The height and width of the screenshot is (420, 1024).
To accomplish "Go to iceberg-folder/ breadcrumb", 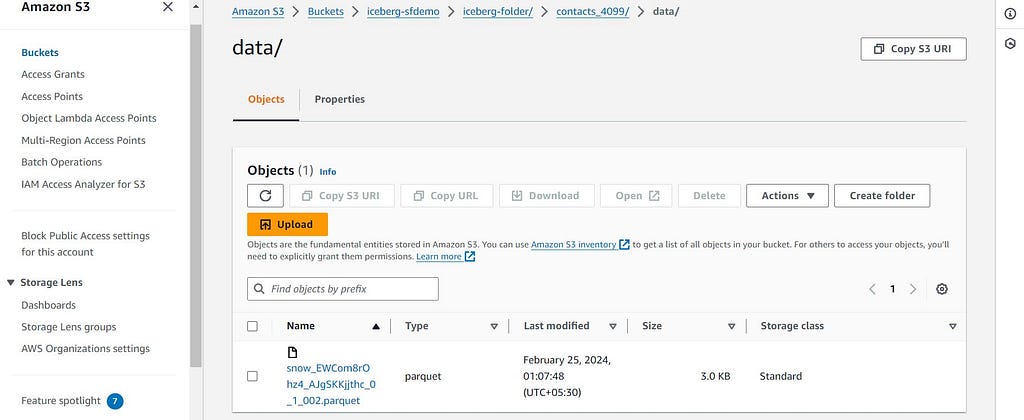I will [x=498, y=12].
